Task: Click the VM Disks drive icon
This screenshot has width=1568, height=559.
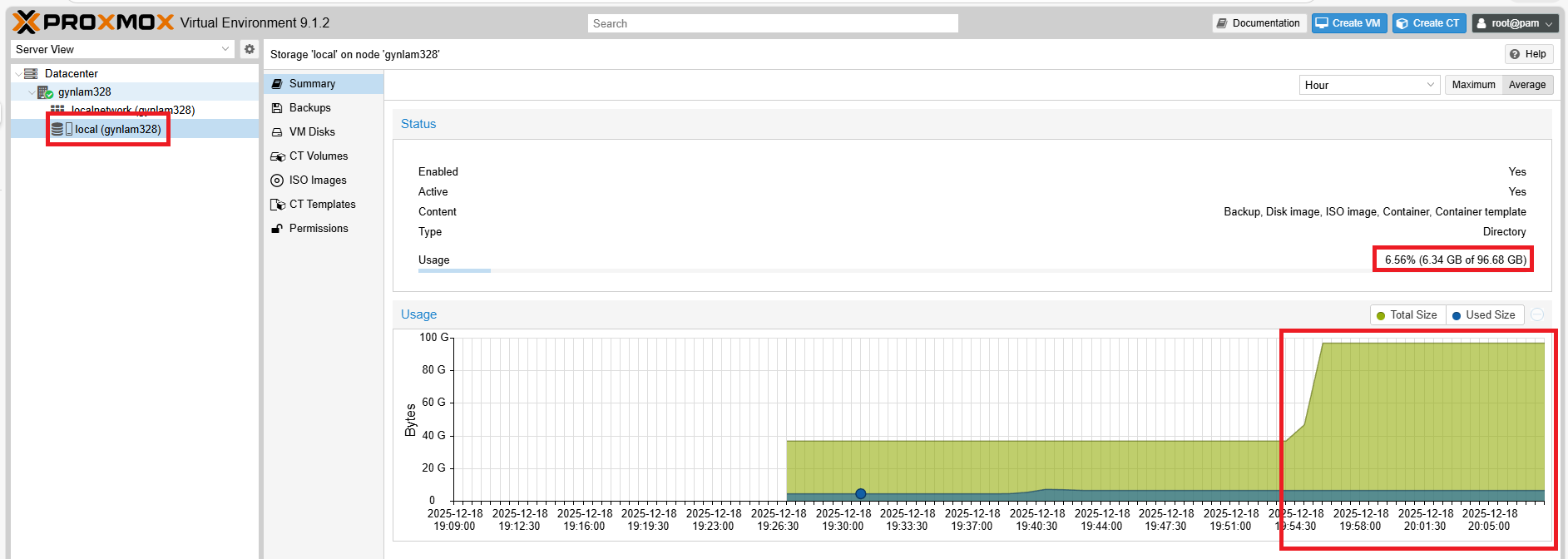Action: point(277,132)
